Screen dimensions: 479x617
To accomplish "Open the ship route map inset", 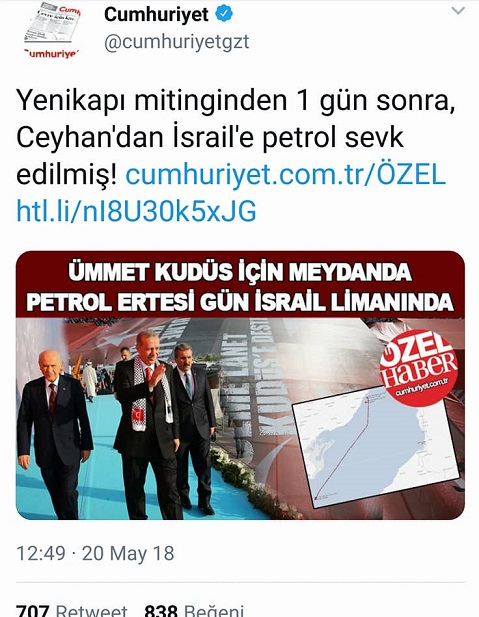I will pyautogui.click(x=376, y=446).
